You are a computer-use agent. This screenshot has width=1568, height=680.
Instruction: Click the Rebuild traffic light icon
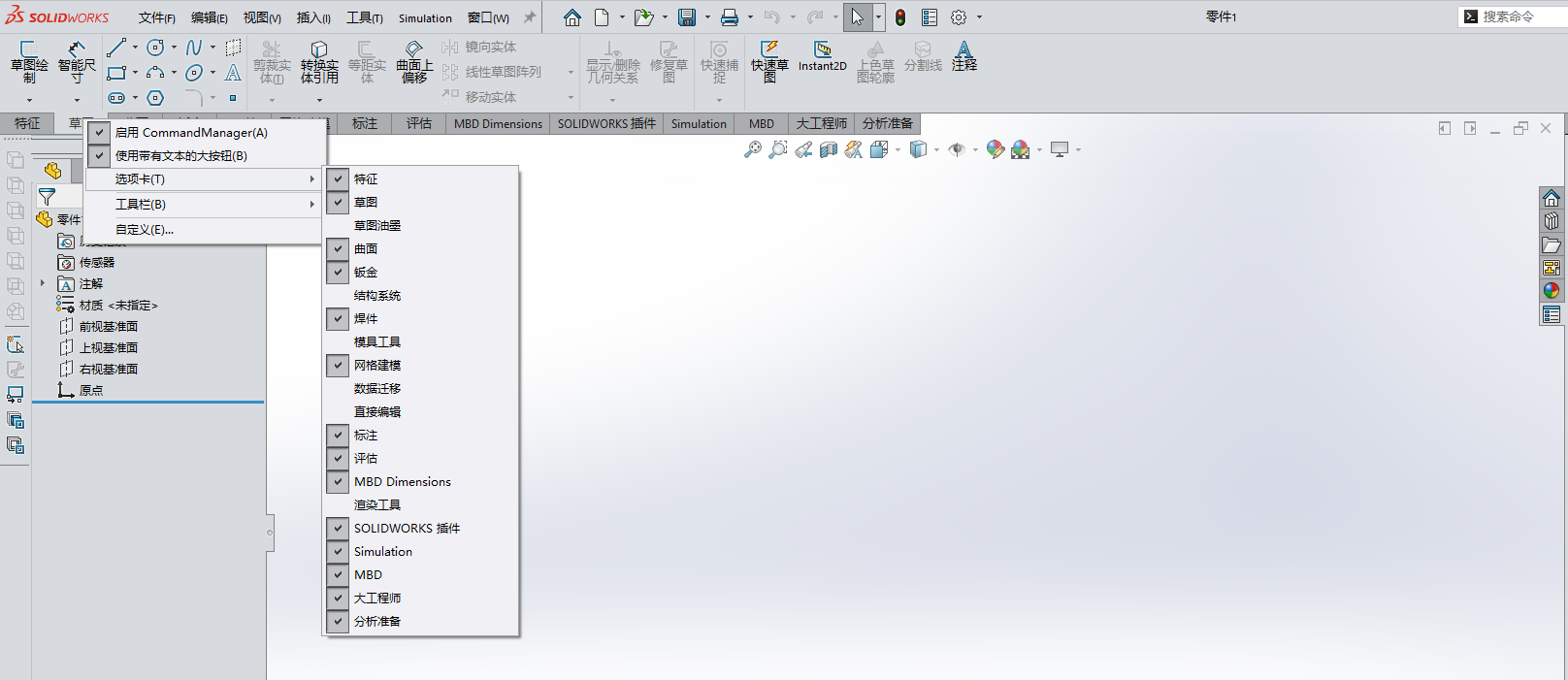coord(900,17)
